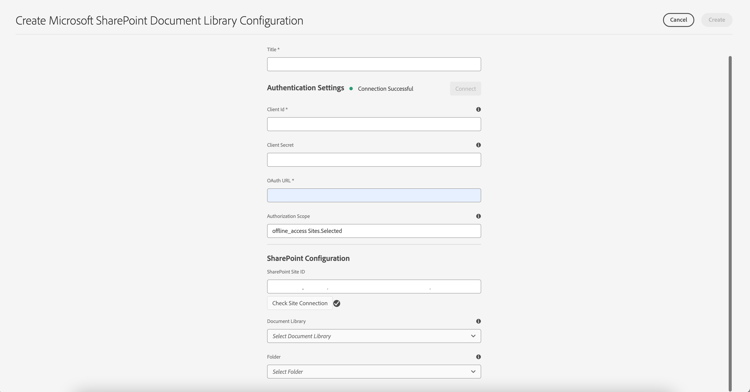Click the Client Id info icon
The width and height of the screenshot is (750, 392).
[478, 109]
